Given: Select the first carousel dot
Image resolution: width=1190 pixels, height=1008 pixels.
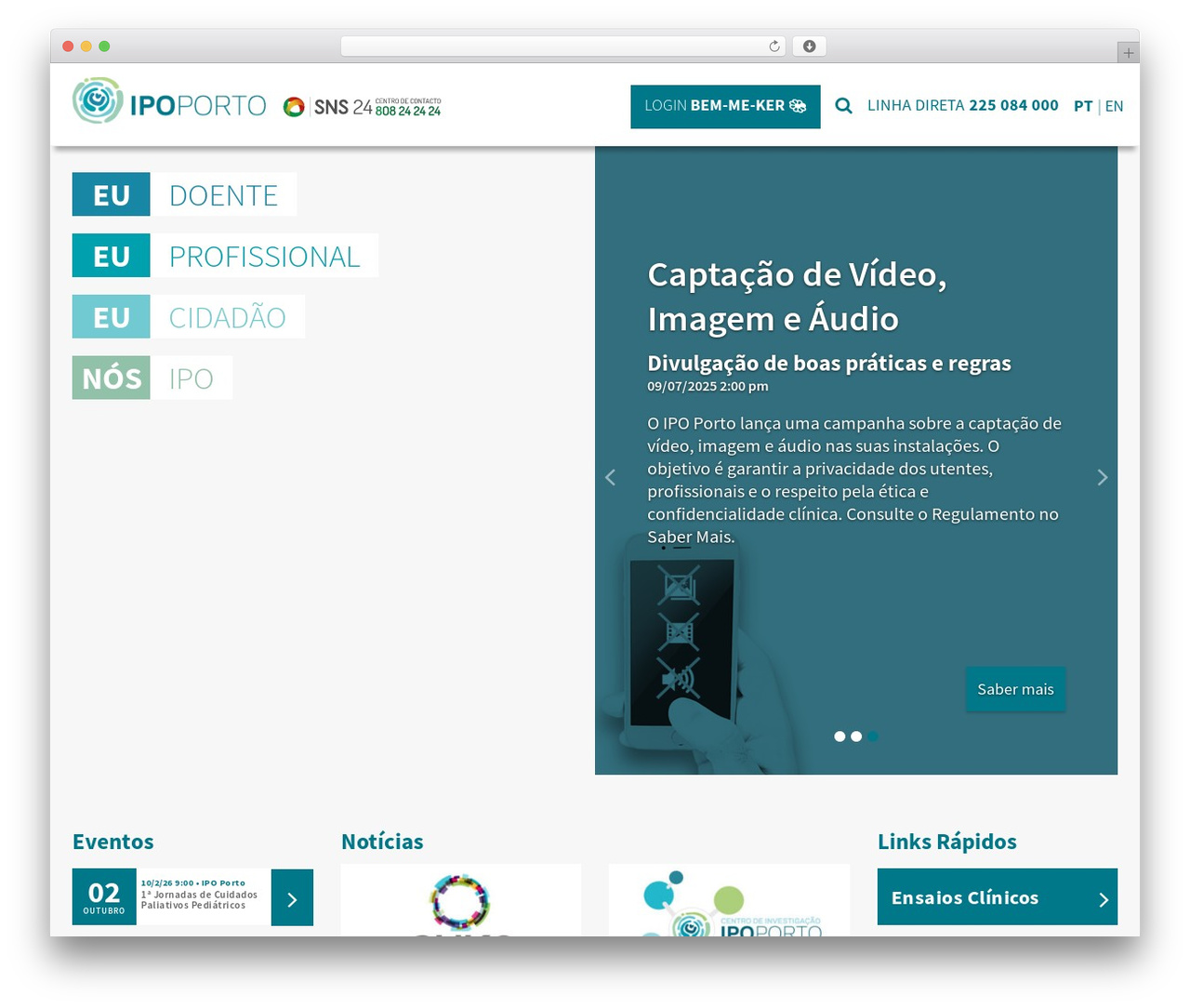Looking at the screenshot, I should pos(840,736).
